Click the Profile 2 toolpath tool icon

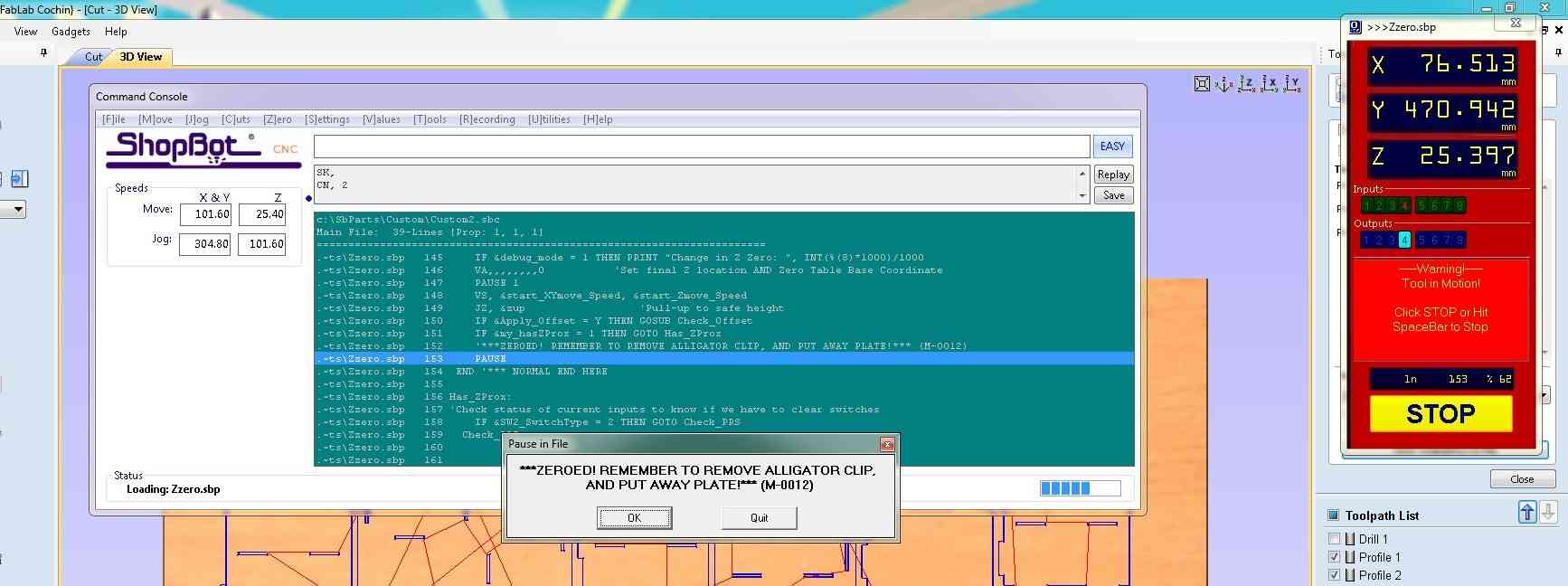pyautogui.click(x=1350, y=575)
